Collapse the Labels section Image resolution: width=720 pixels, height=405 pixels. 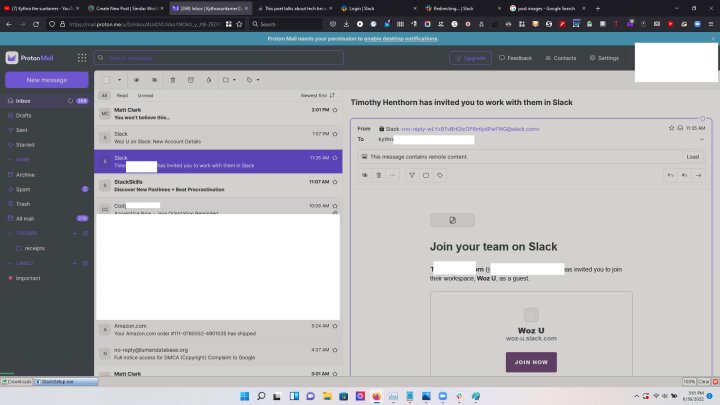point(21,263)
